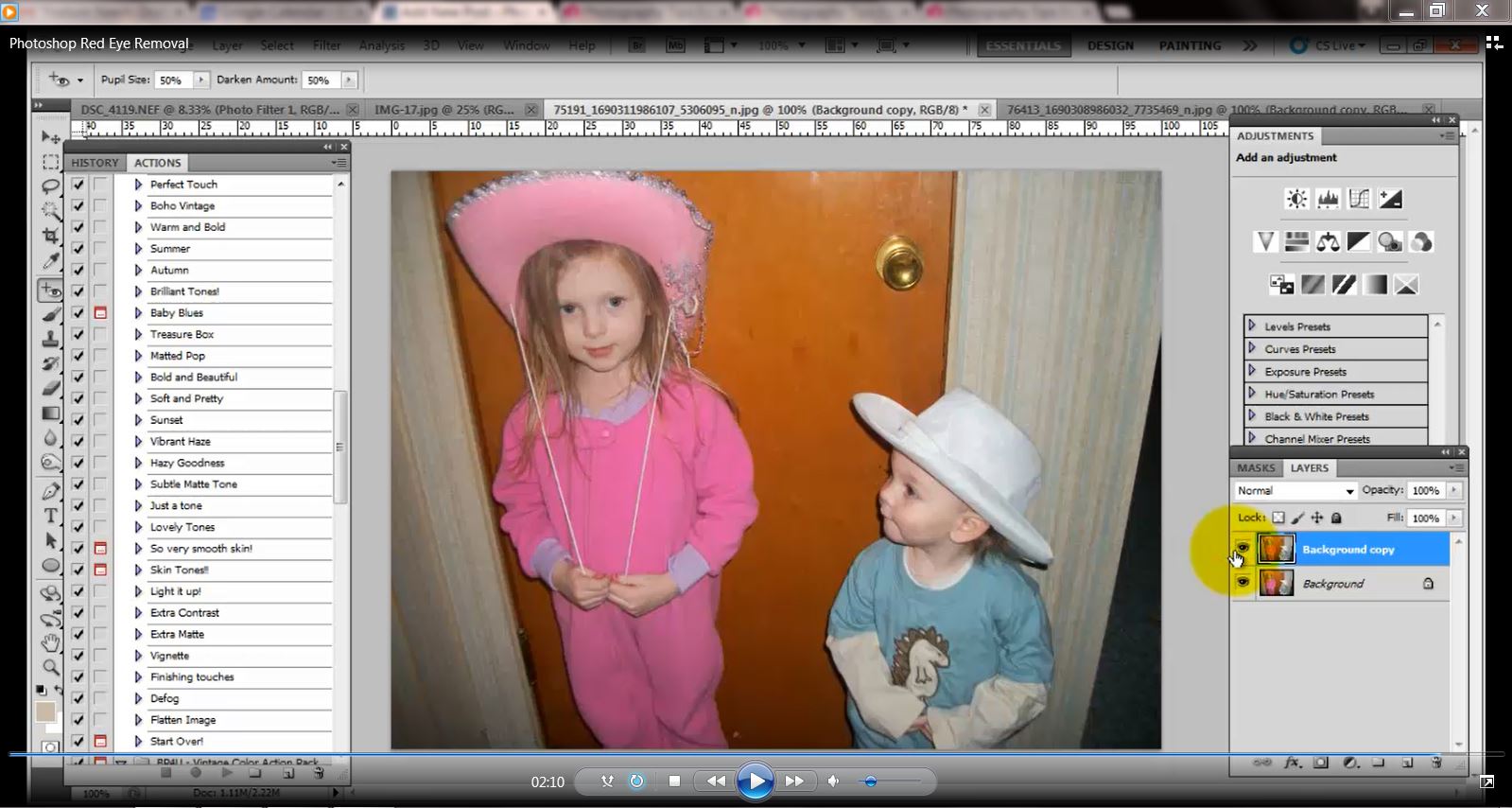Select the Hand tool
The height and width of the screenshot is (808, 1512).
coord(50,643)
